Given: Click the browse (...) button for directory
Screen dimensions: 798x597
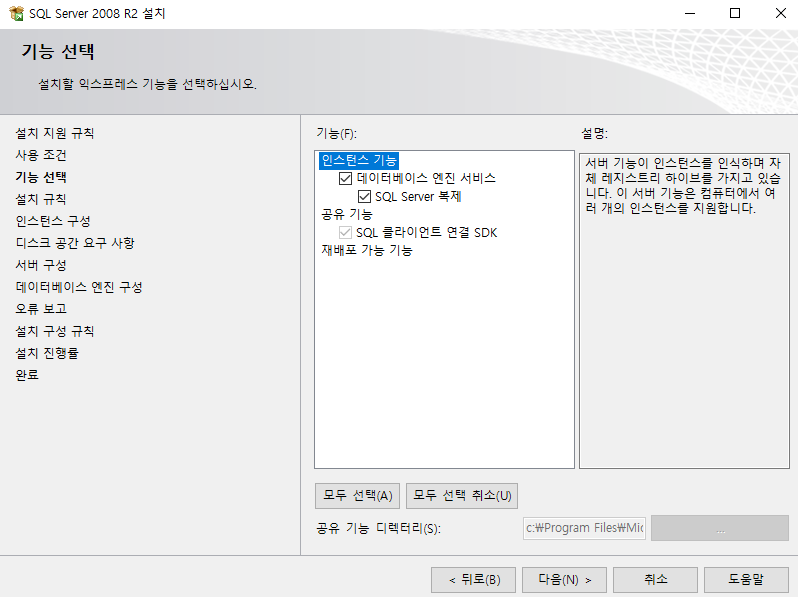Looking at the screenshot, I should coord(720,528).
